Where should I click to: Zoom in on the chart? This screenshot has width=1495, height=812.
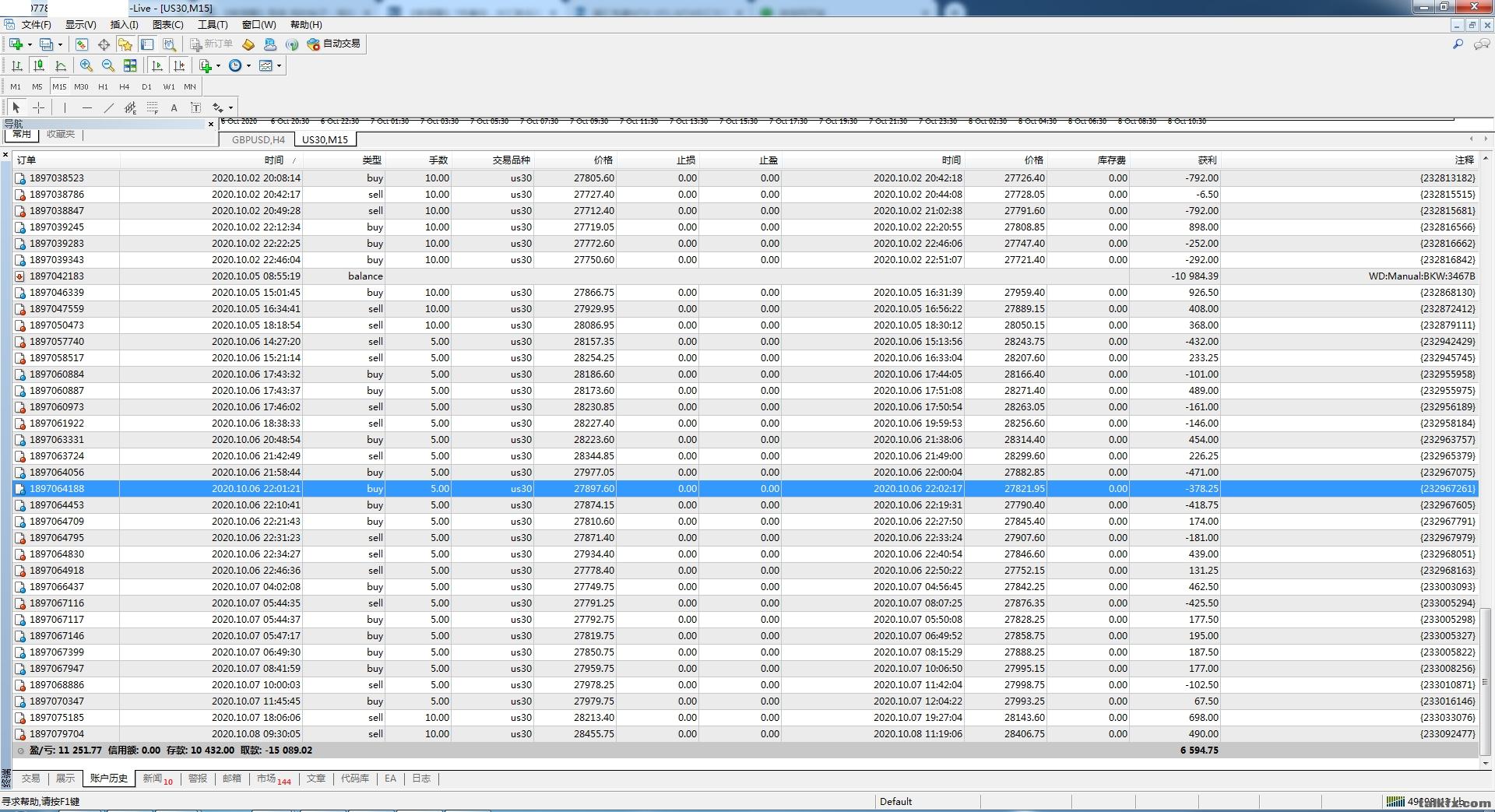click(86, 66)
